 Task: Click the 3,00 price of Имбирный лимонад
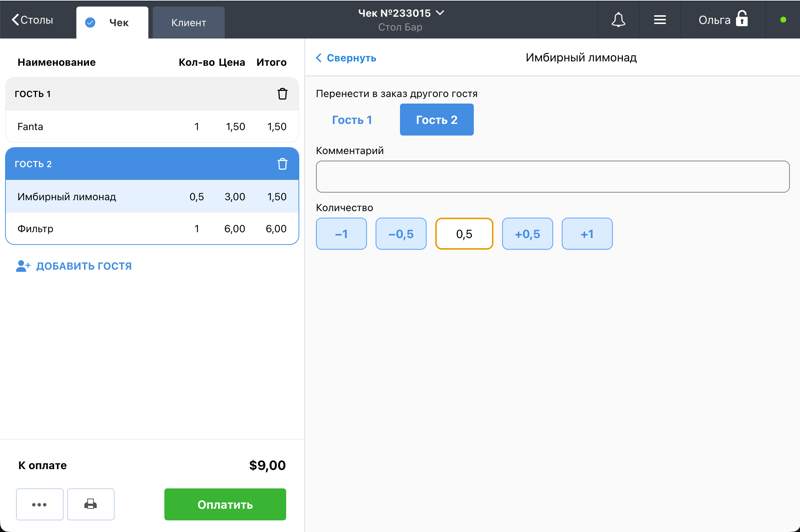pos(235,196)
